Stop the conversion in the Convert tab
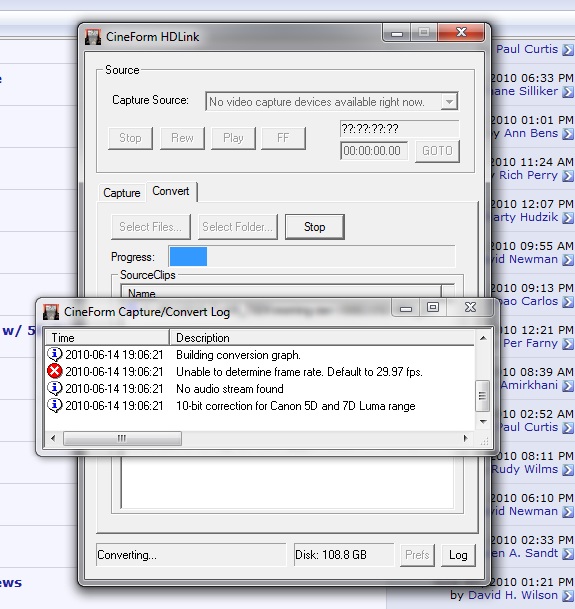The height and width of the screenshot is (609, 575). 315,227
